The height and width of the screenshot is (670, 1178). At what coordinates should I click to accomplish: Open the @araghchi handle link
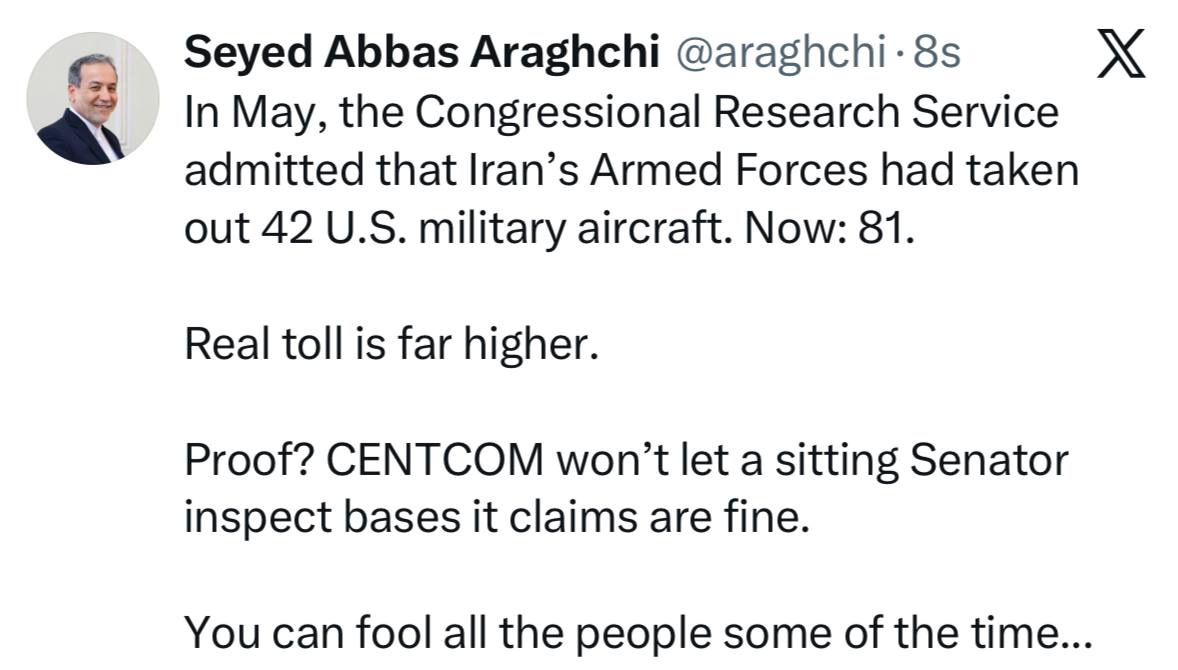781,53
